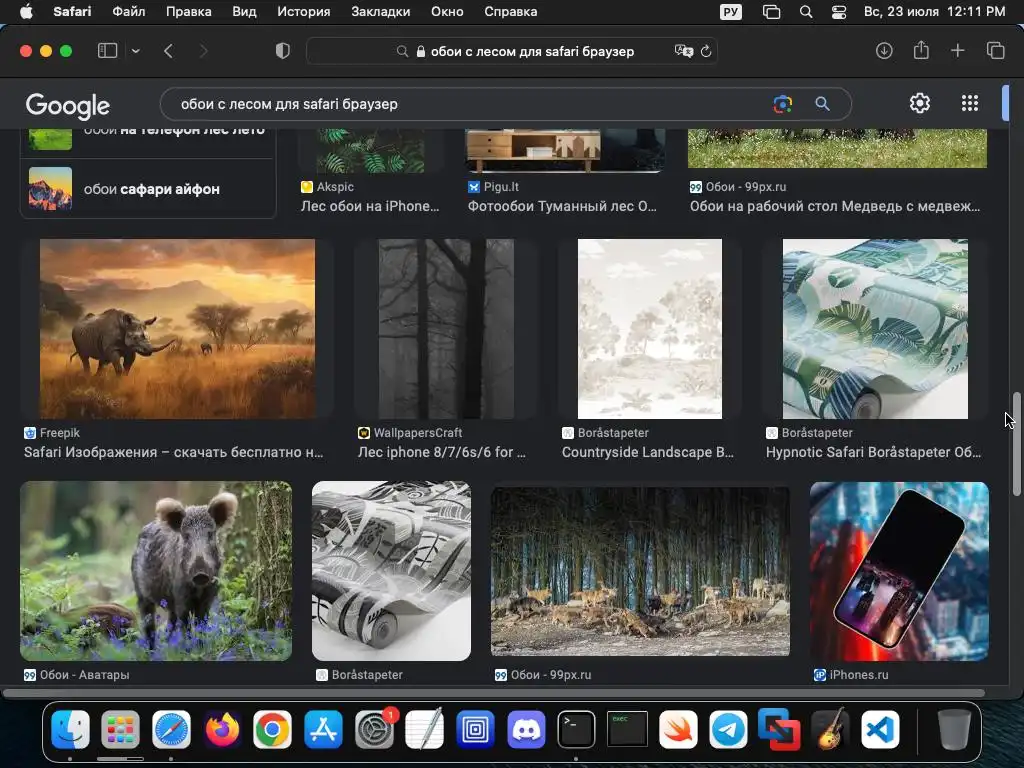The width and height of the screenshot is (1024, 768).
Task: Open TextEdit from the Dock
Action: point(424,729)
